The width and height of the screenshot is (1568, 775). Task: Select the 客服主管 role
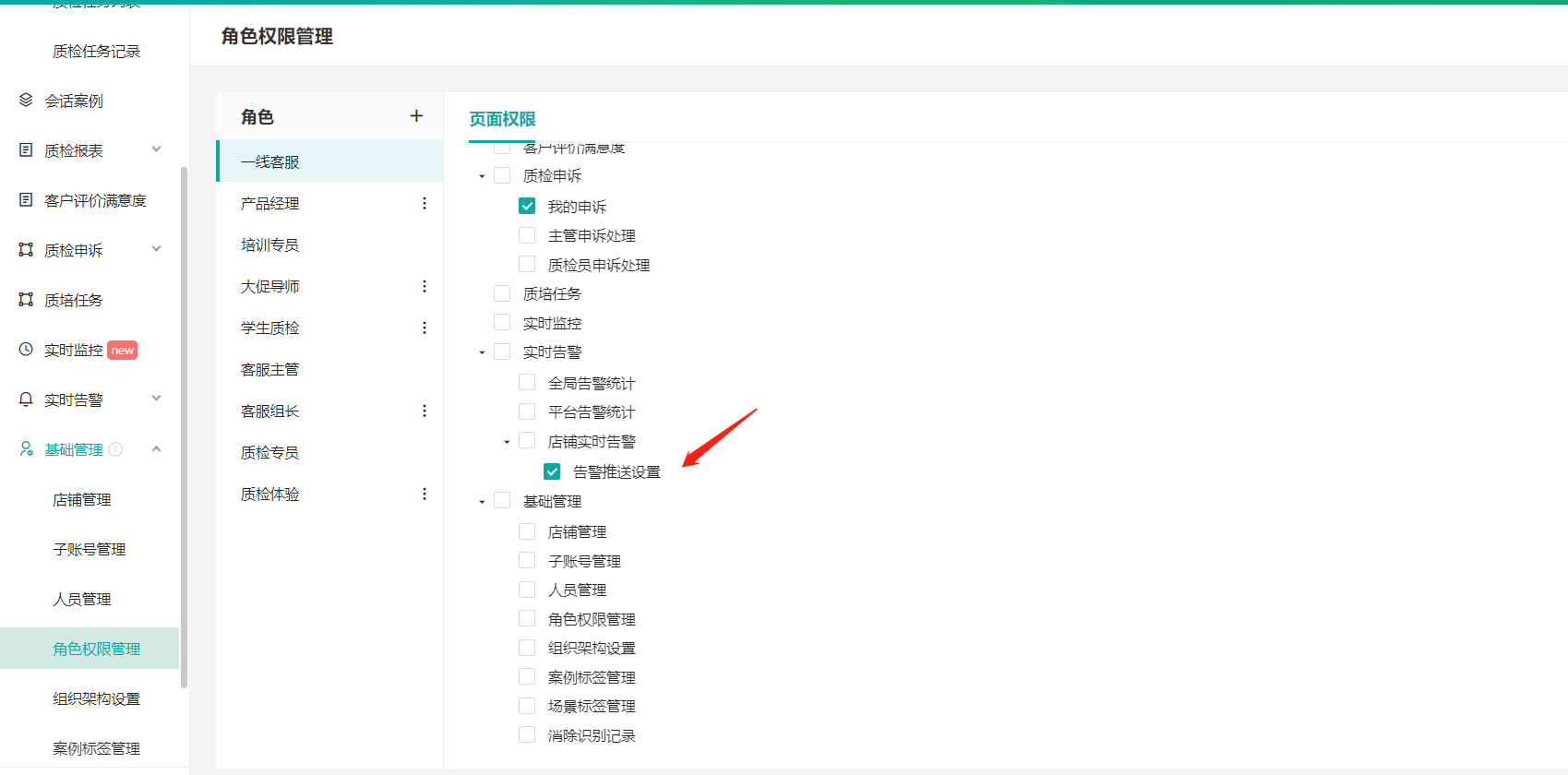tap(329, 369)
